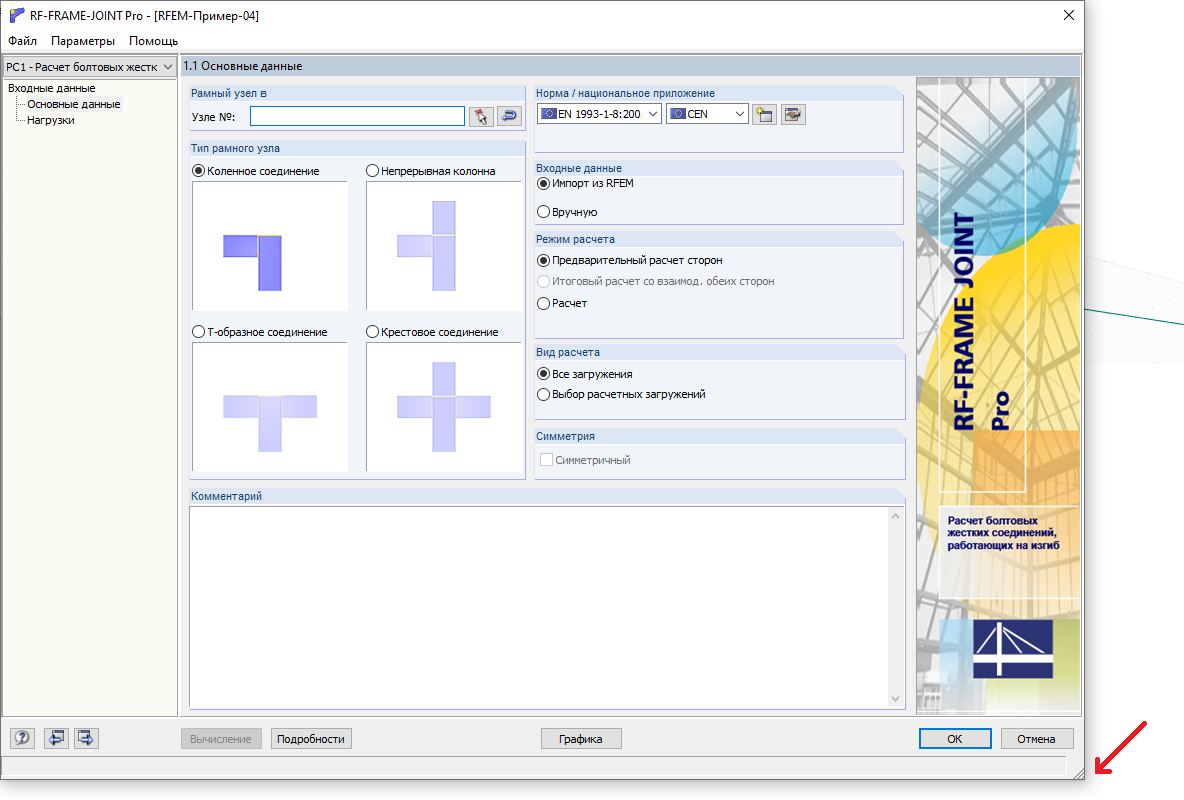Click the new national annex icon
The width and height of the screenshot is (1184, 800).
(x=764, y=114)
